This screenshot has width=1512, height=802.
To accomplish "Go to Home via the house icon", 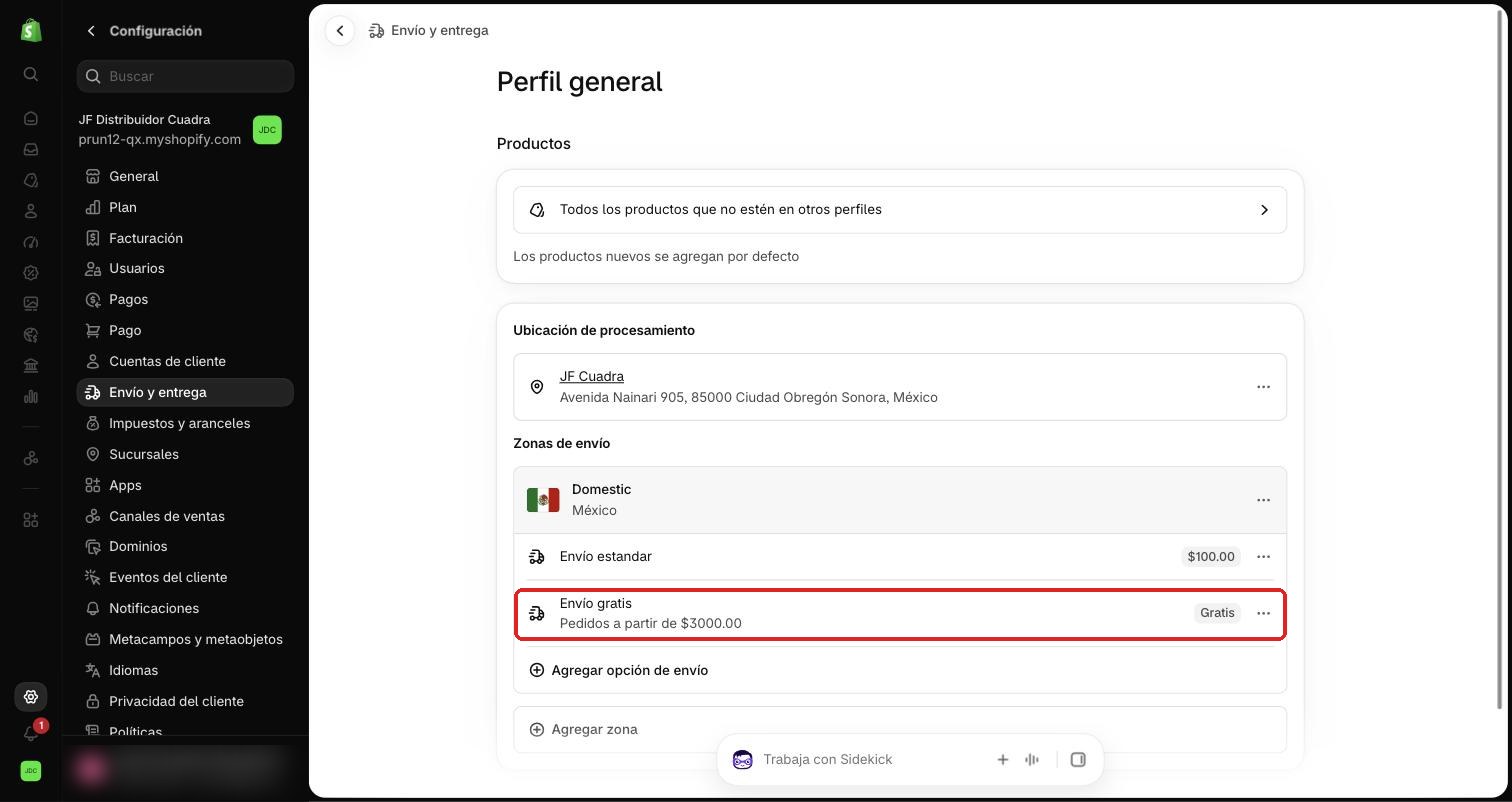I will click(x=31, y=118).
